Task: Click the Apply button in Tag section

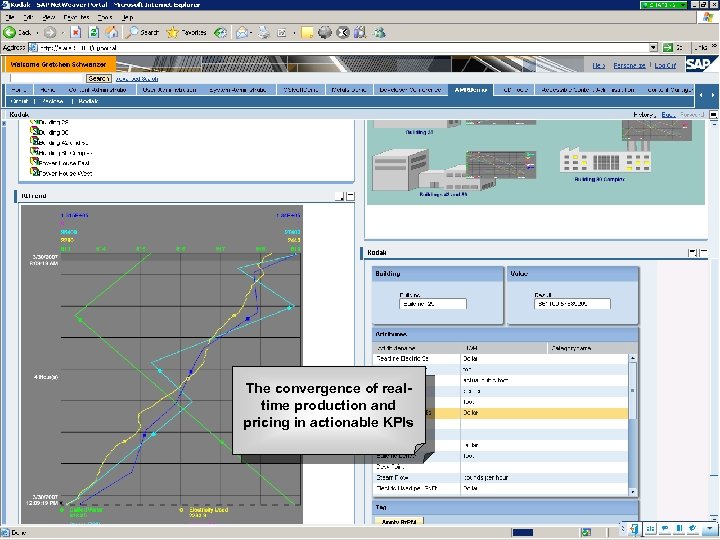Action: [x=399, y=522]
